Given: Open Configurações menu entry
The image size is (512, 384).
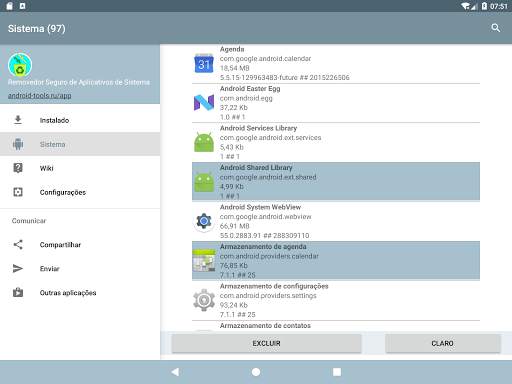Looking at the screenshot, I should click(80, 192).
